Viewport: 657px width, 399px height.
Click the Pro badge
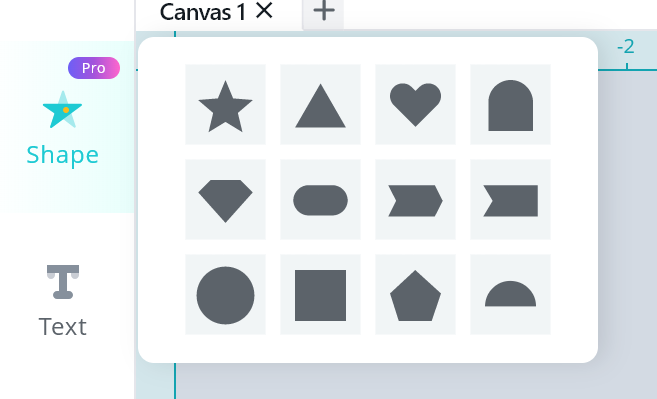94,68
